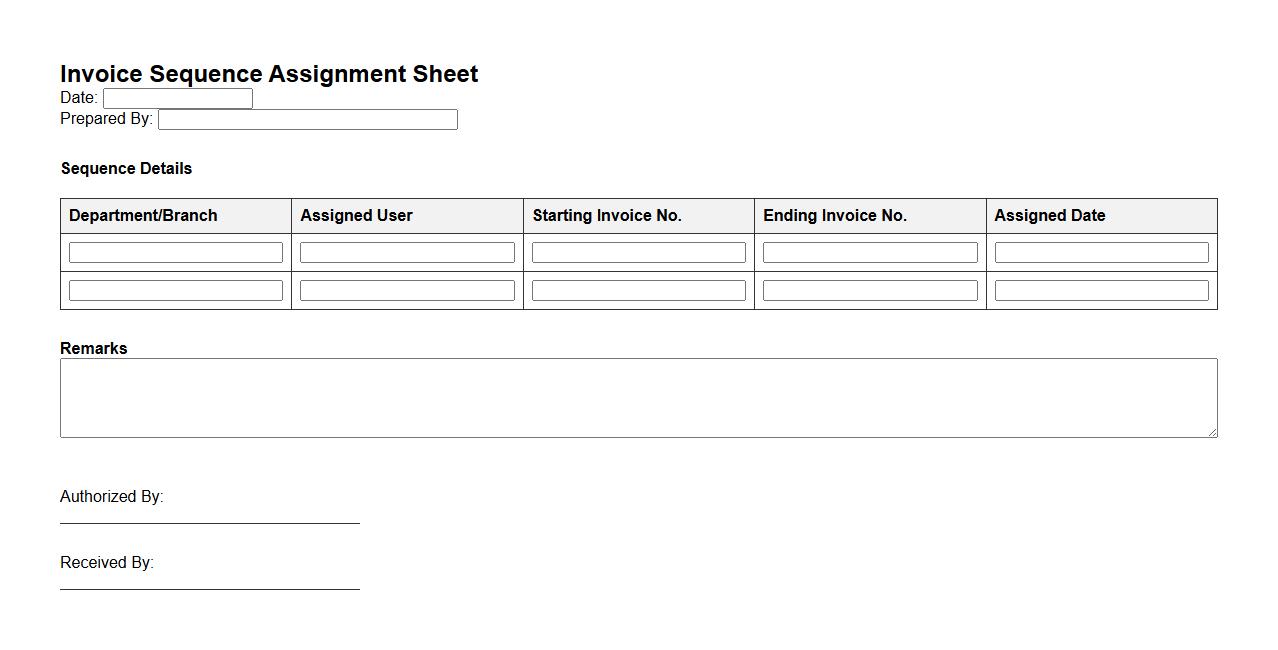Select first row Ending Invoice No. field
This screenshot has height=650, width=1278.
870,253
